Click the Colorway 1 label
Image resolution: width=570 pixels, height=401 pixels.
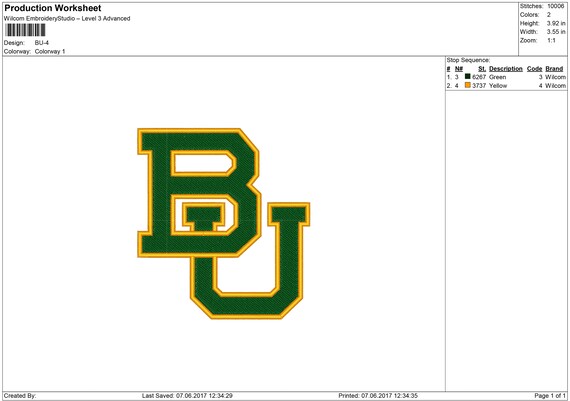50,52
